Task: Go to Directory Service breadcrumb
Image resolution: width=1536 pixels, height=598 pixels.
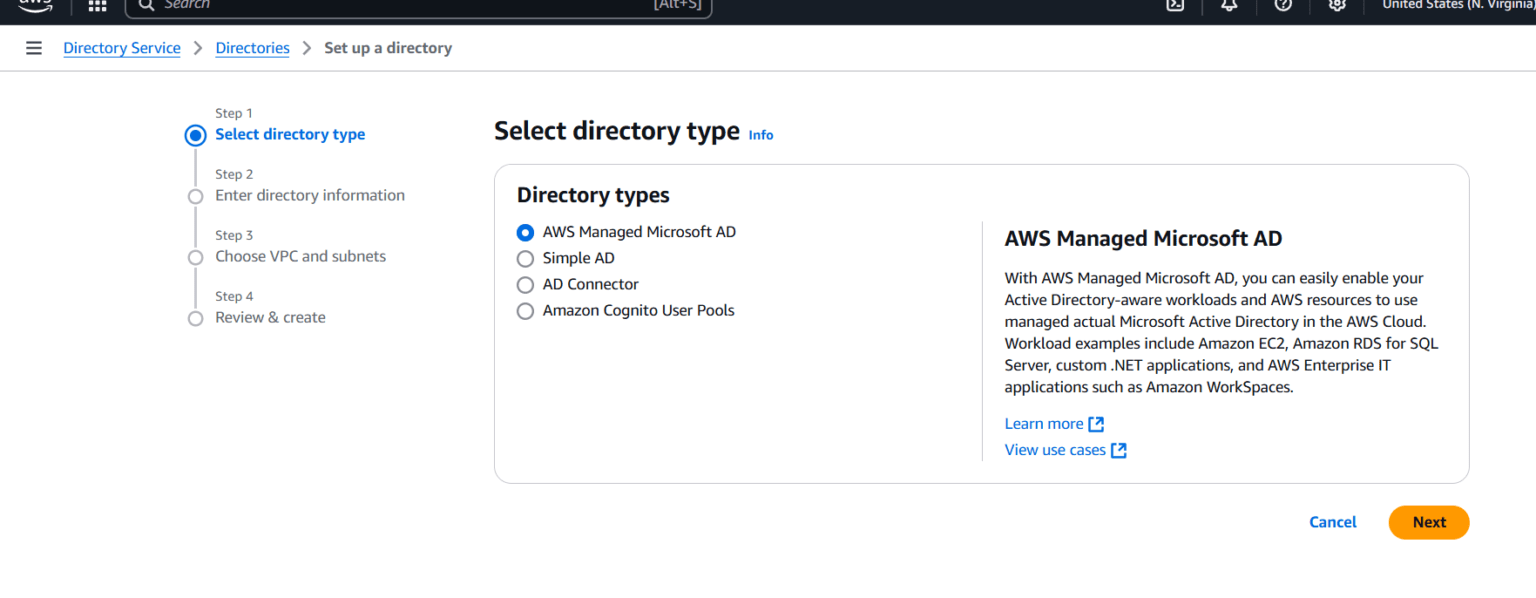Action: [122, 48]
